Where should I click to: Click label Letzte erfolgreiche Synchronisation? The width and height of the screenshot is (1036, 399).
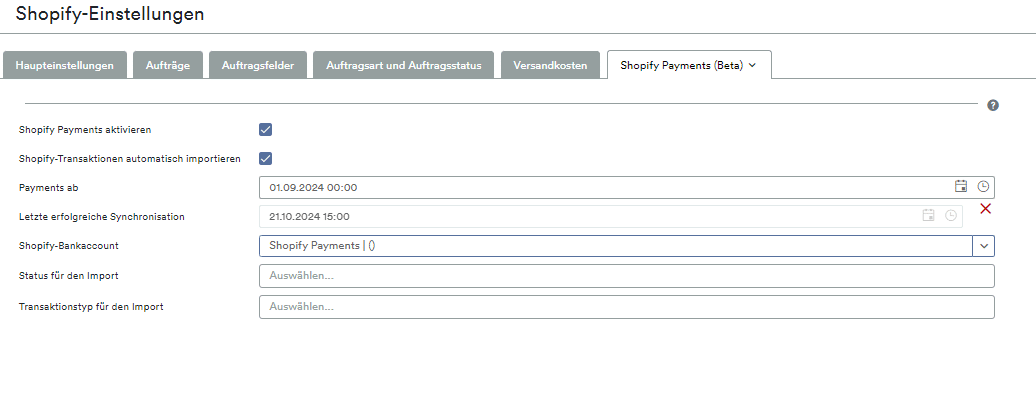click(x=102, y=217)
